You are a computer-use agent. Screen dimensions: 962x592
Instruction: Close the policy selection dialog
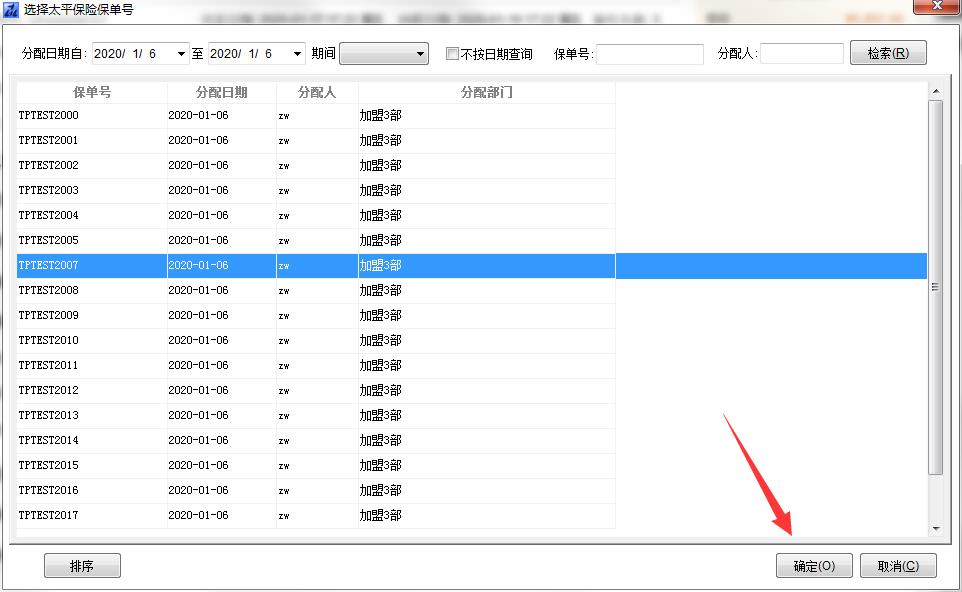tap(937, 10)
